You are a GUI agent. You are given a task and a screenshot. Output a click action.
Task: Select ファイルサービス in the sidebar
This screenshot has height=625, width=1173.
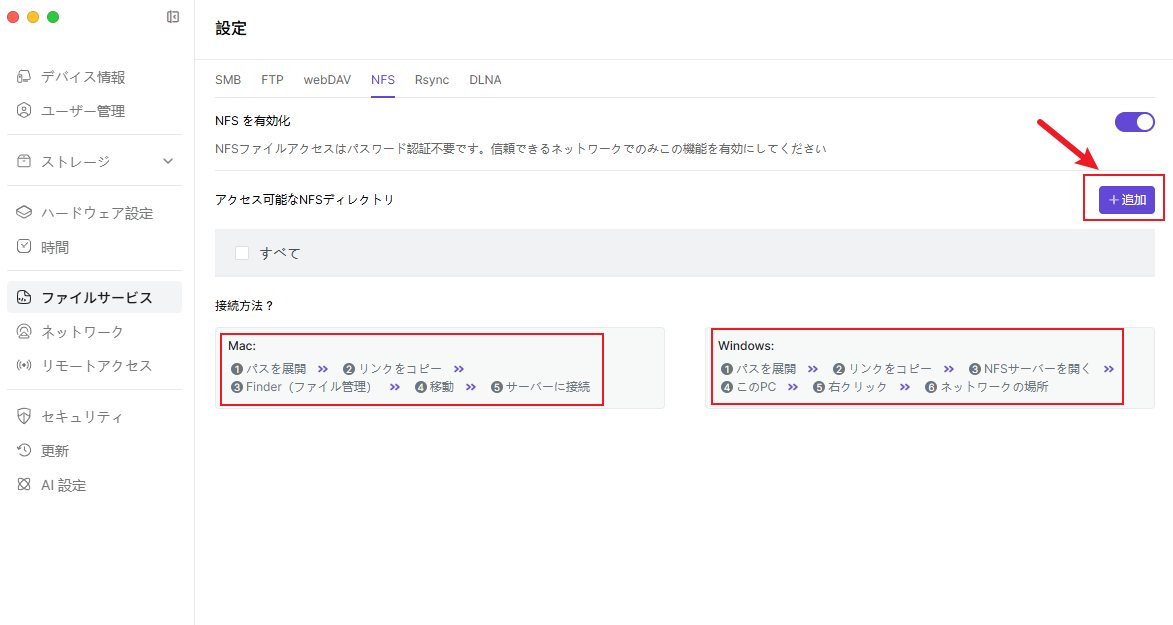click(x=95, y=298)
